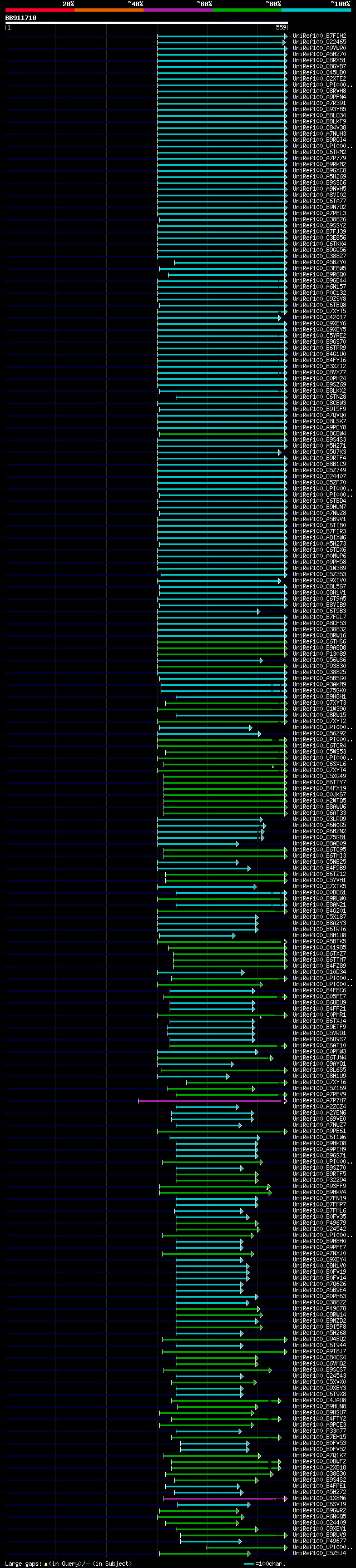
Task: Click the magenta alignment bar for UniRef100_Q1X8N6
Action: pyautogui.click(x=225, y=1498)
